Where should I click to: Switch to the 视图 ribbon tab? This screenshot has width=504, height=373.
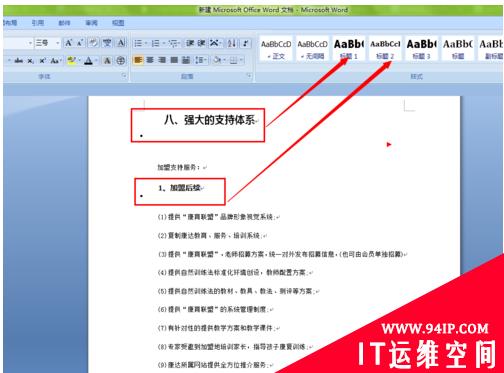point(118,23)
